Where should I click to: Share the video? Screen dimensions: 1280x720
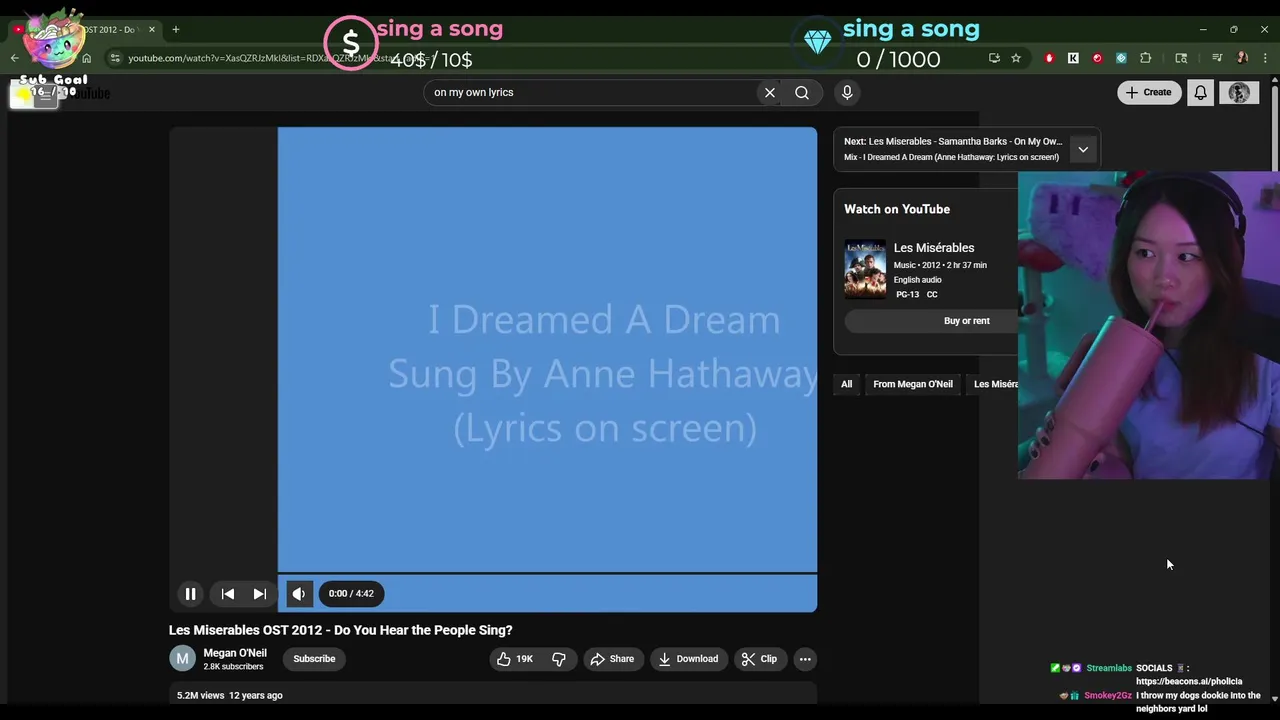(612, 659)
